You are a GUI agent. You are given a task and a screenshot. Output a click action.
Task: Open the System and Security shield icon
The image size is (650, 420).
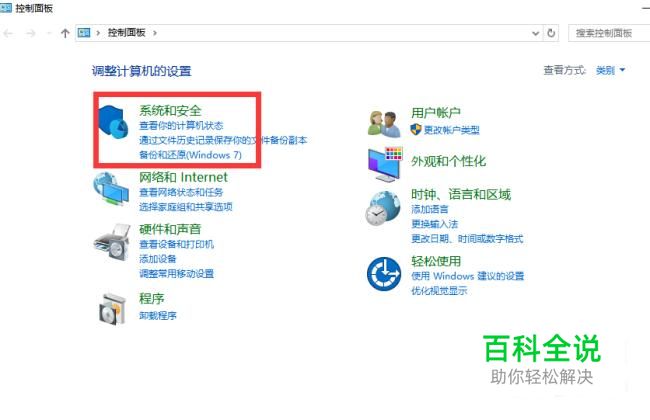coord(113,123)
